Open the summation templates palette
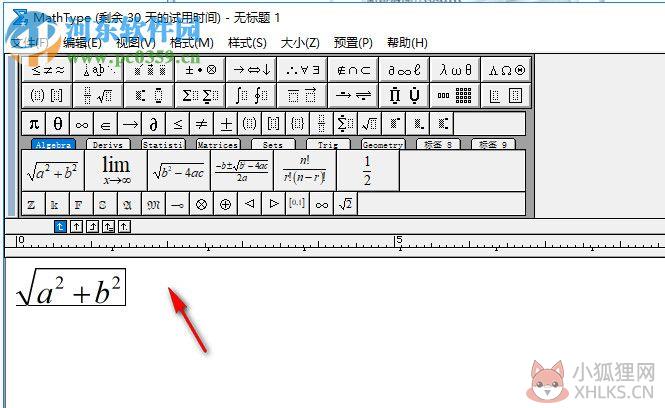 pyautogui.click(x=200, y=95)
